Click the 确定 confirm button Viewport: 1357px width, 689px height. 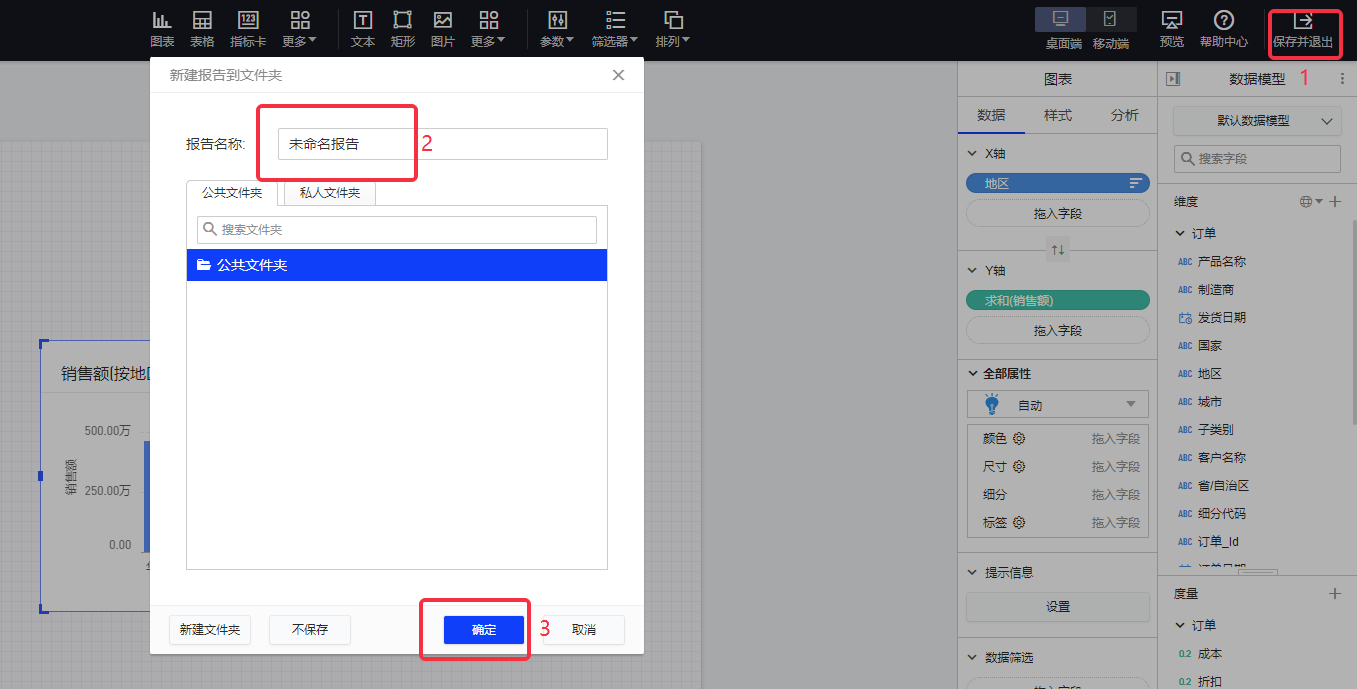(483, 630)
